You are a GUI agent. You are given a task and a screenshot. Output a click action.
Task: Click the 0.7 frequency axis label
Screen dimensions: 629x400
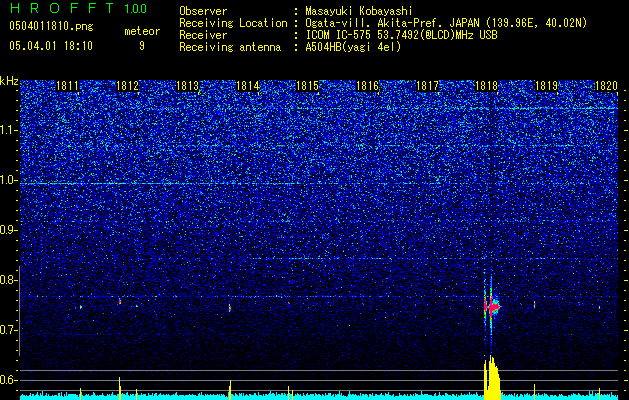8,330
